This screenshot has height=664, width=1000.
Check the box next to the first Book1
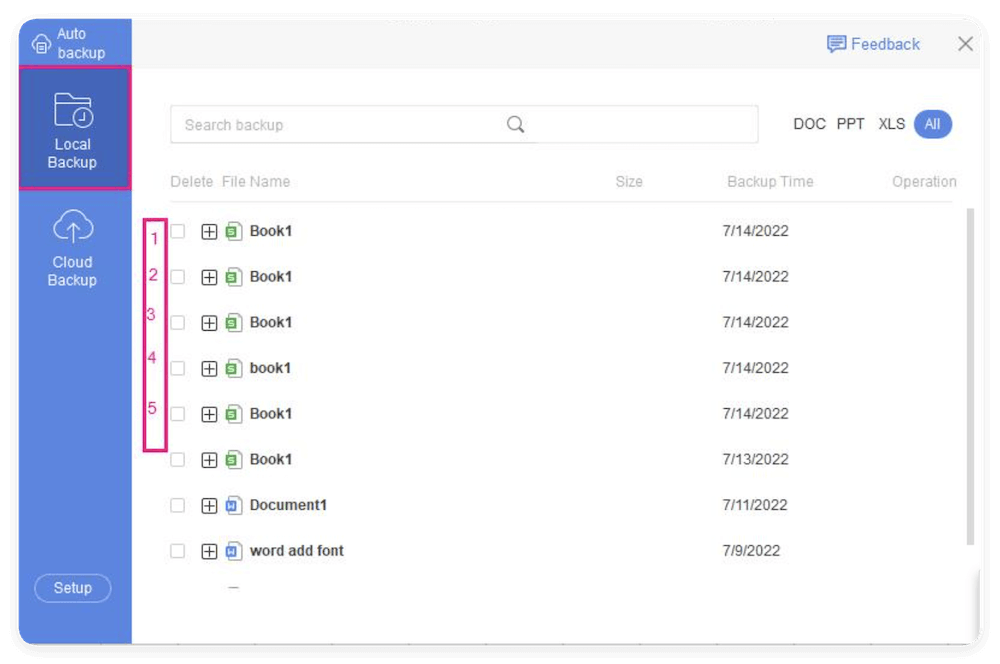click(177, 231)
